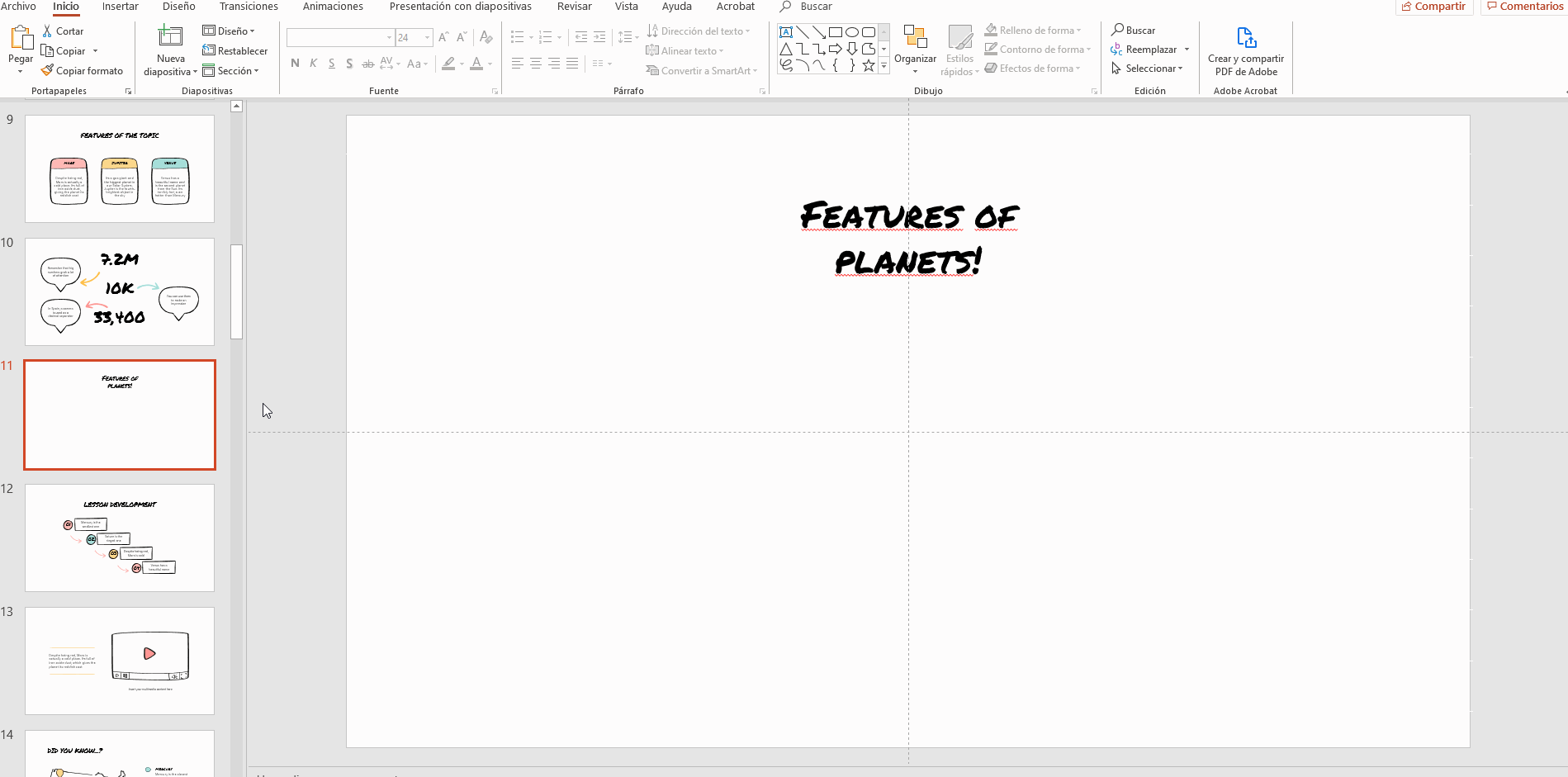Click the Organizar arrange icon

[x=915, y=37]
